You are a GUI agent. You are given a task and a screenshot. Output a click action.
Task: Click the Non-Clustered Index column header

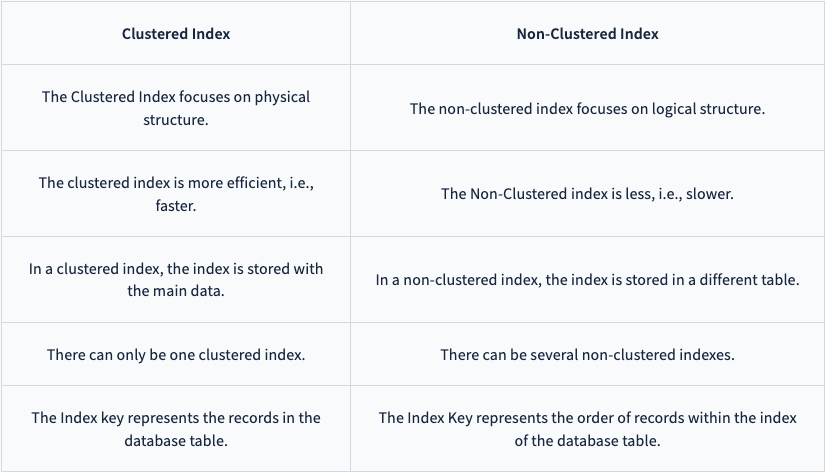pos(587,33)
